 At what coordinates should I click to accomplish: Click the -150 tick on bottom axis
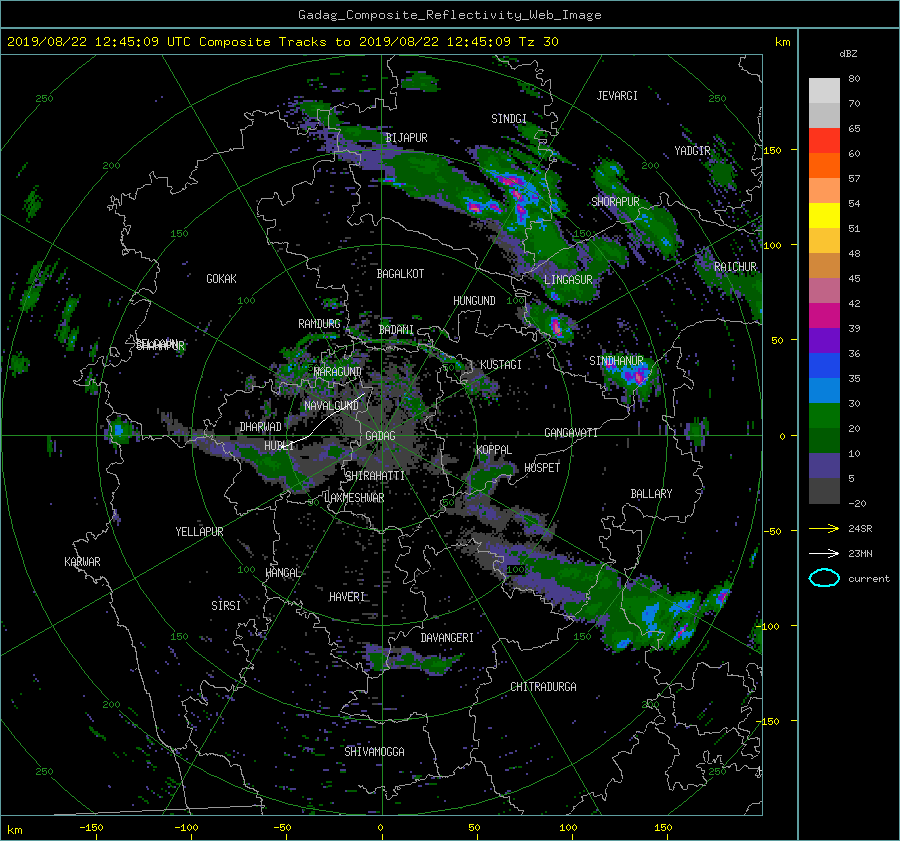pyautogui.click(x=91, y=827)
